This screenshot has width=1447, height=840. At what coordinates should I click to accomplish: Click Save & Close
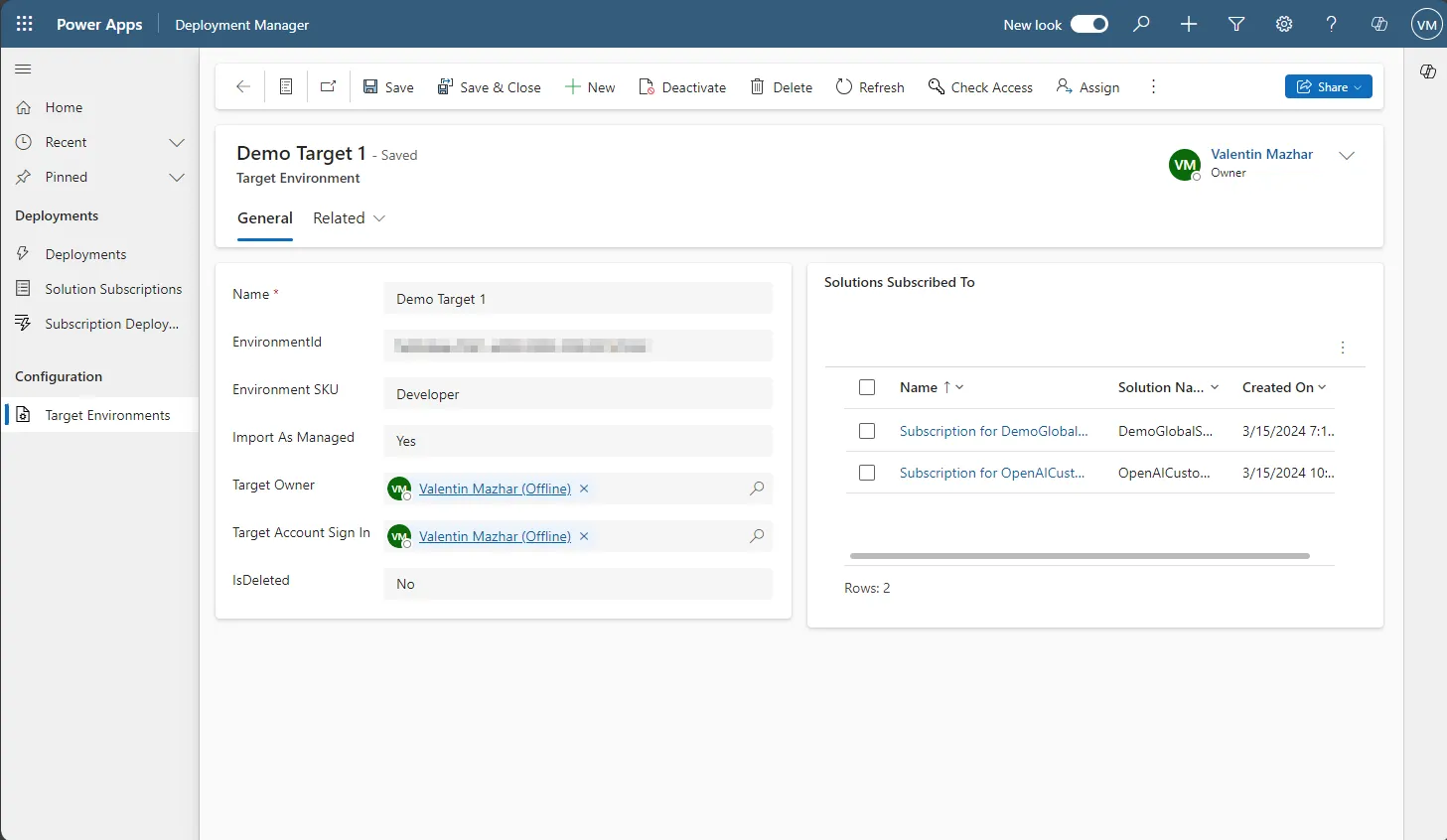(x=490, y=87)
